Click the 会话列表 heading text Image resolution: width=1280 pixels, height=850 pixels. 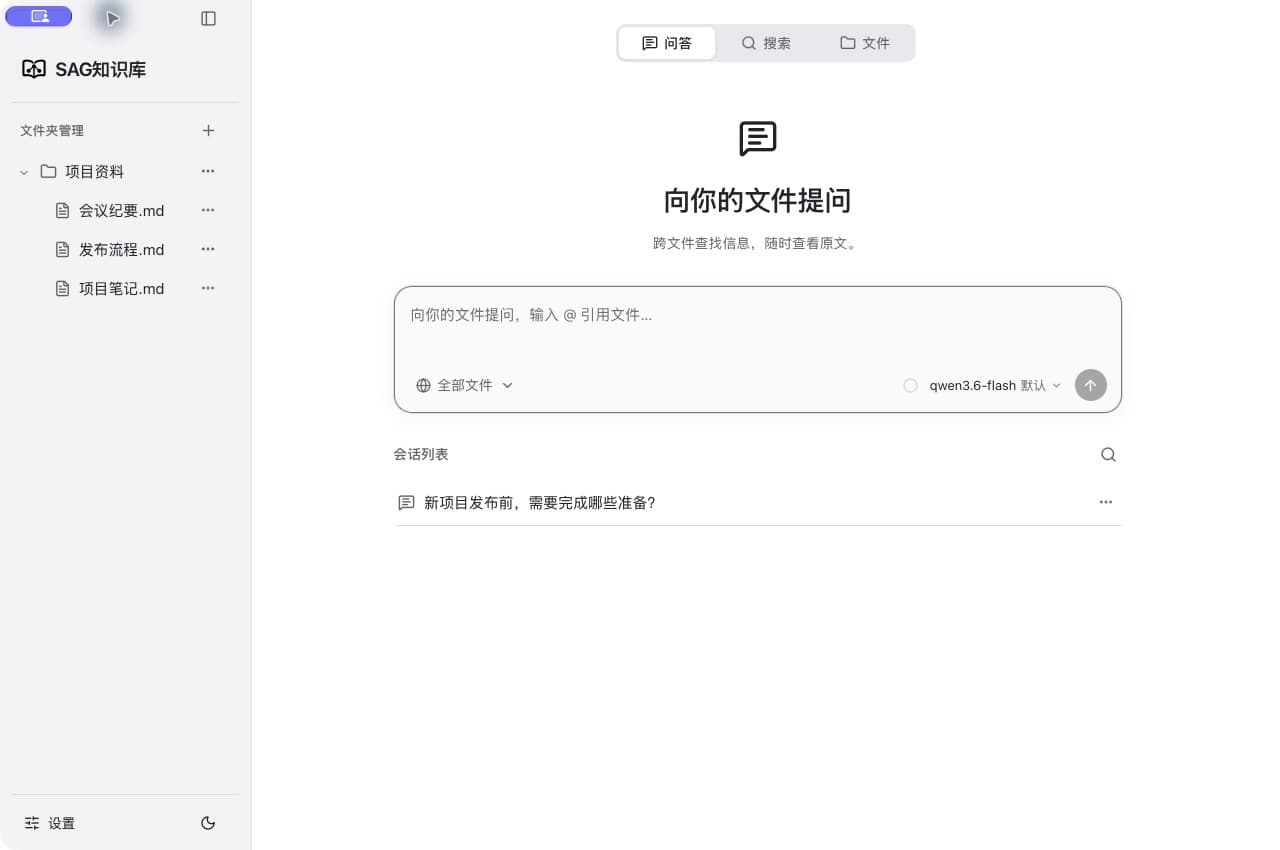pyautogui.click(x=421, y=454)
